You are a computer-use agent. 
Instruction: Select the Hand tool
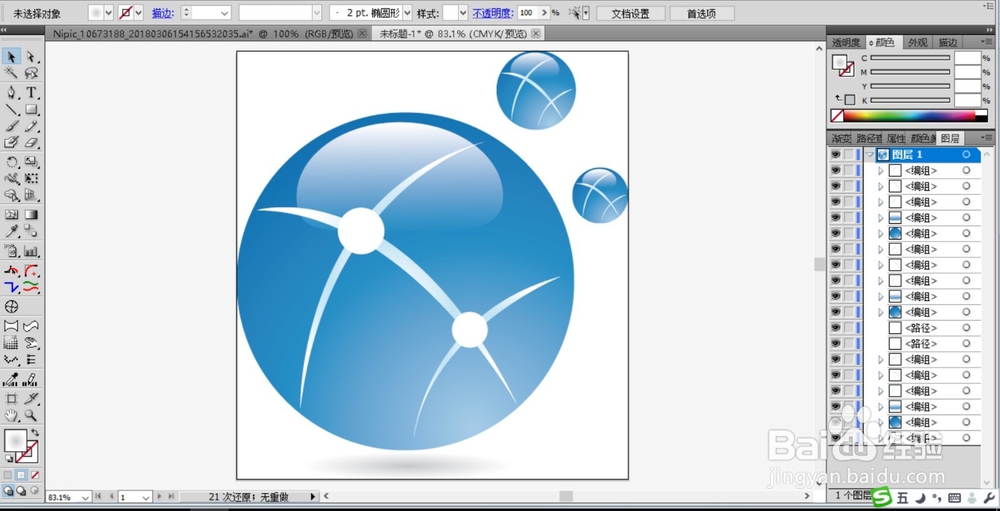pos(11,416)
